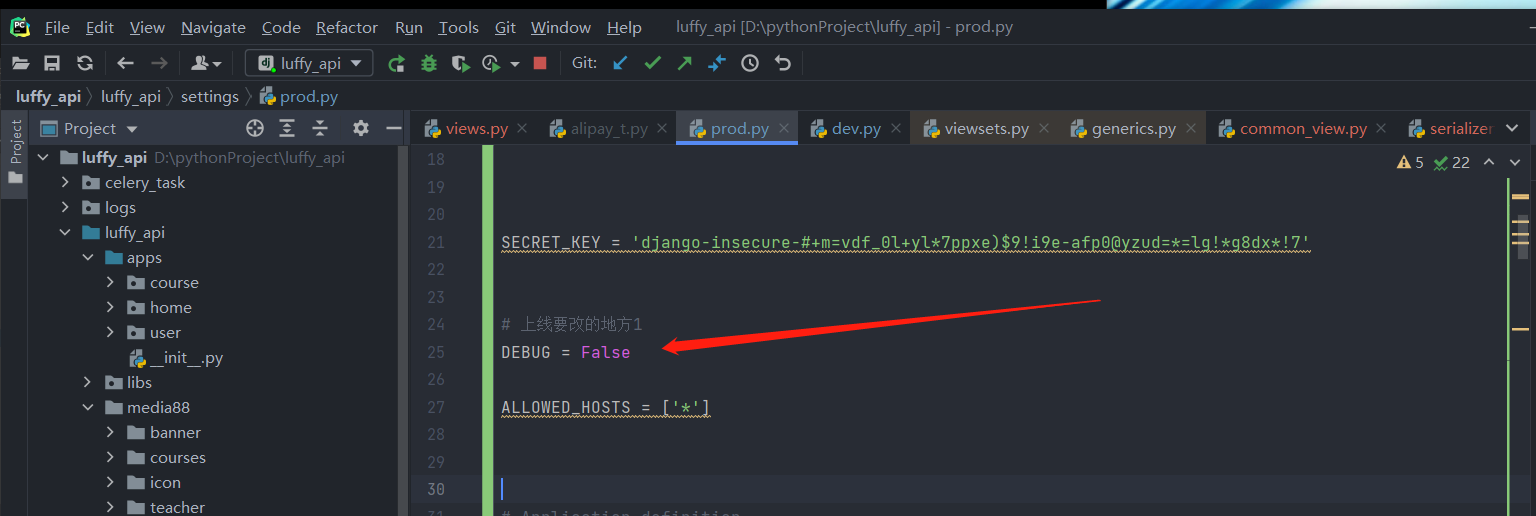This screenshot has height=516, width=1536.
Task: Push commits with the green arrow icon
Action: 684,63
